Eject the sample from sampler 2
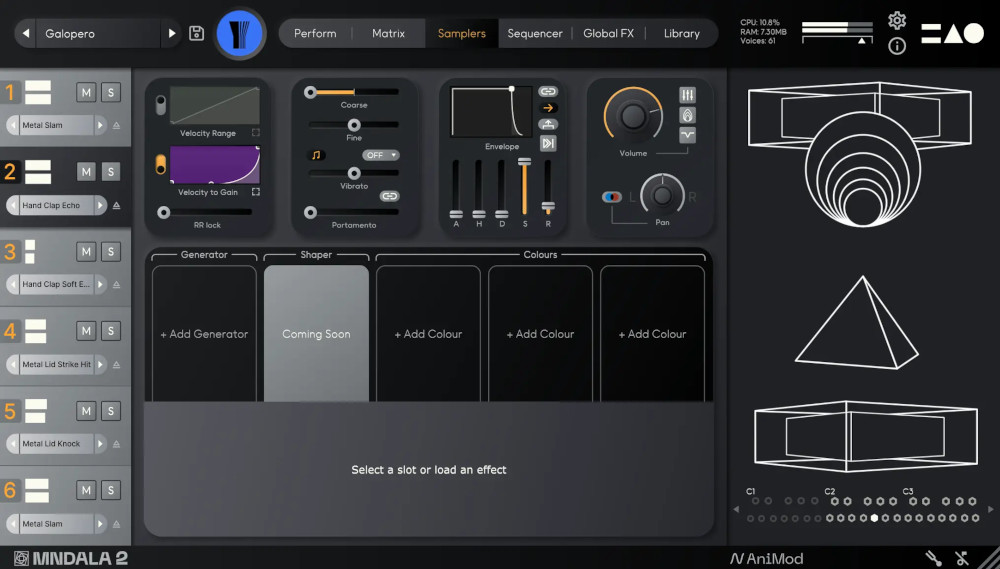1000x569 pixels. coord(116,205)
